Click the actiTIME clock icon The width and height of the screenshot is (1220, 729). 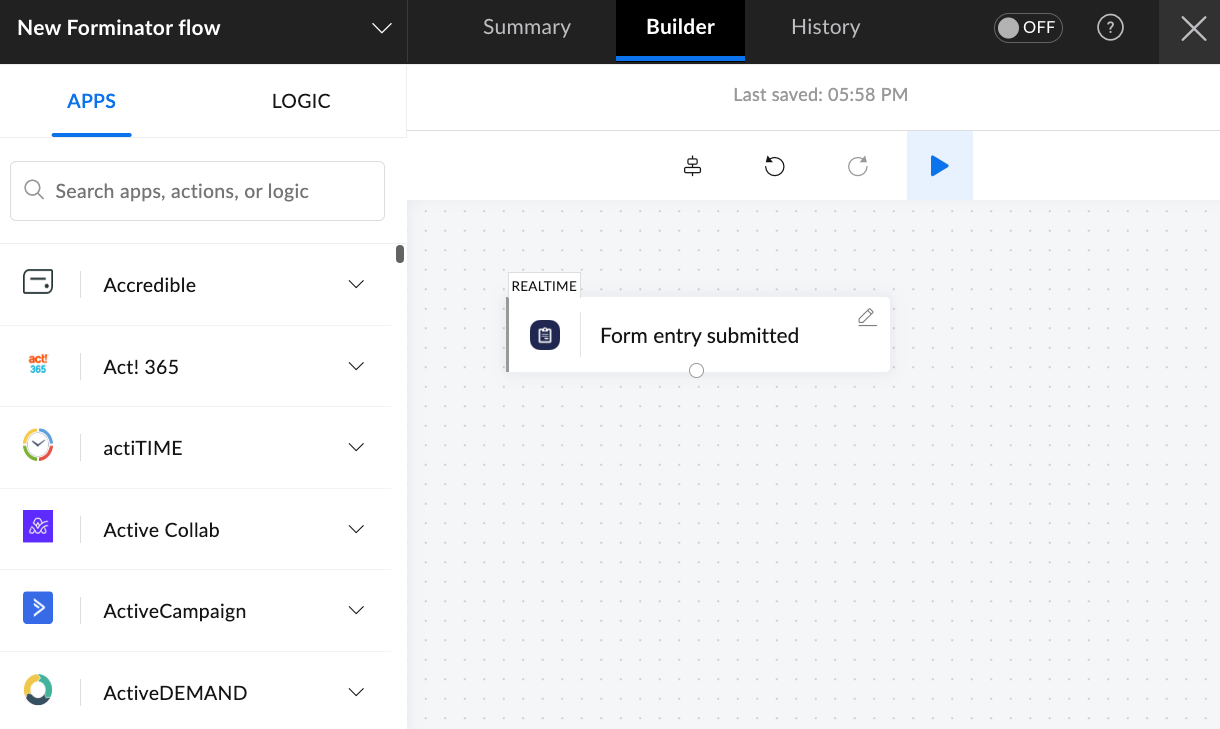point(38,445)
